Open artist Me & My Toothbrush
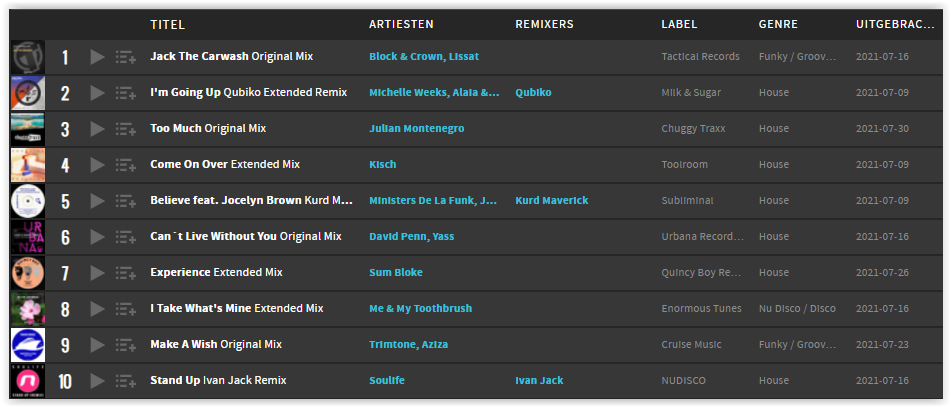Viewport: 951px width, 407px height. 420,309
